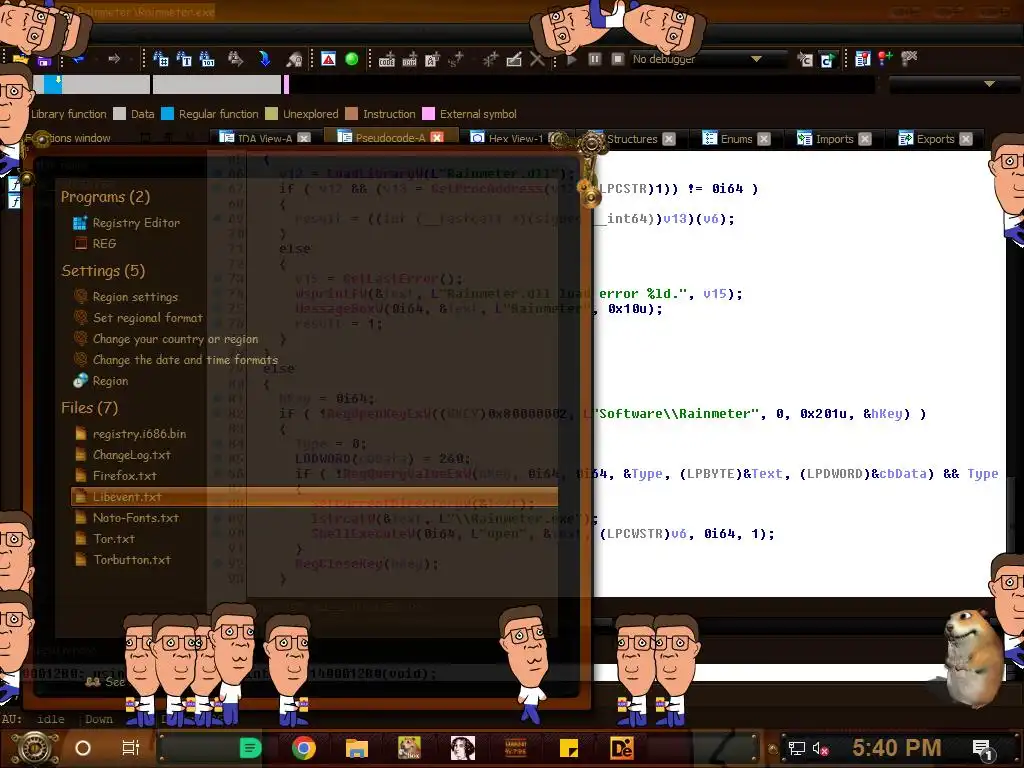Click the Cortana circle taskbar icon
Screen dimensions: 1024x768
point(83,748)
